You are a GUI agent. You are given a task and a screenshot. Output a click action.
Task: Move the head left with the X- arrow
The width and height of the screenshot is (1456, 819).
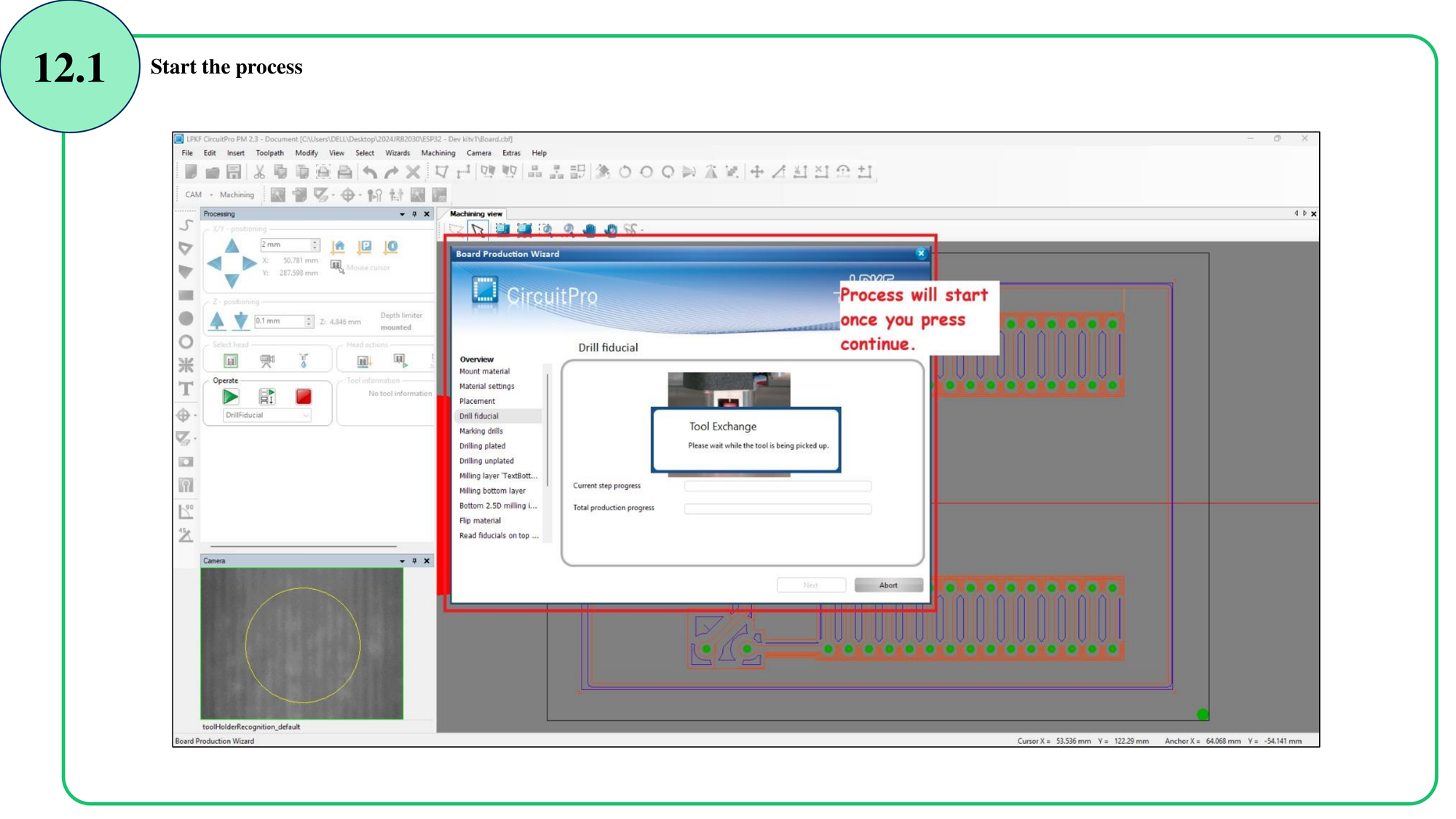tap(214, 264)
